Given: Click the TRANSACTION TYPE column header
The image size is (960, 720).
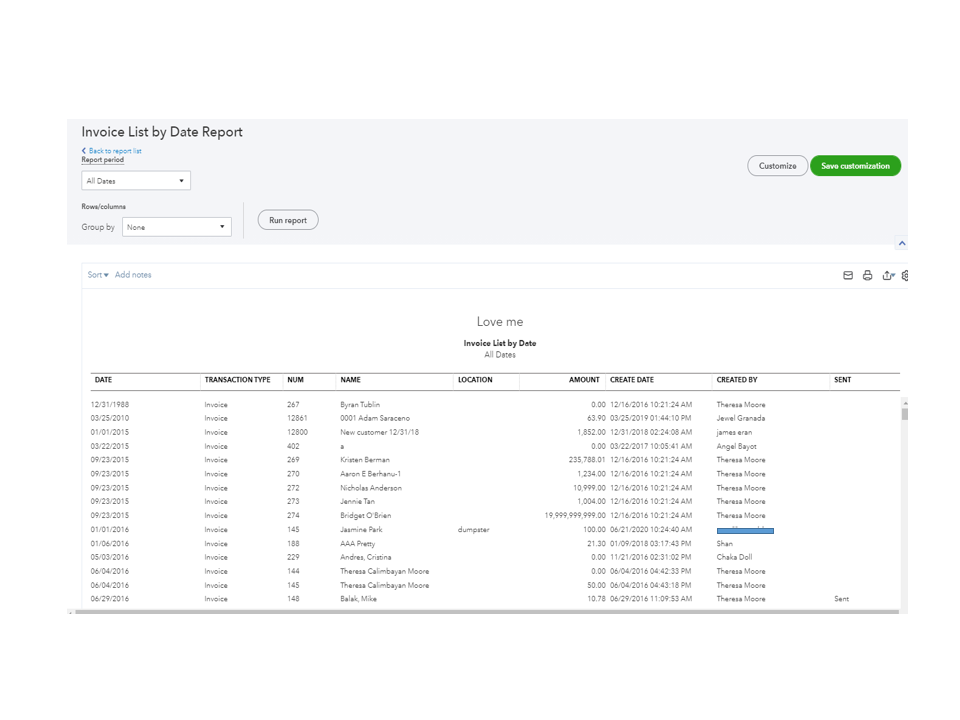Looking at the screenshot, I should 237,380.
